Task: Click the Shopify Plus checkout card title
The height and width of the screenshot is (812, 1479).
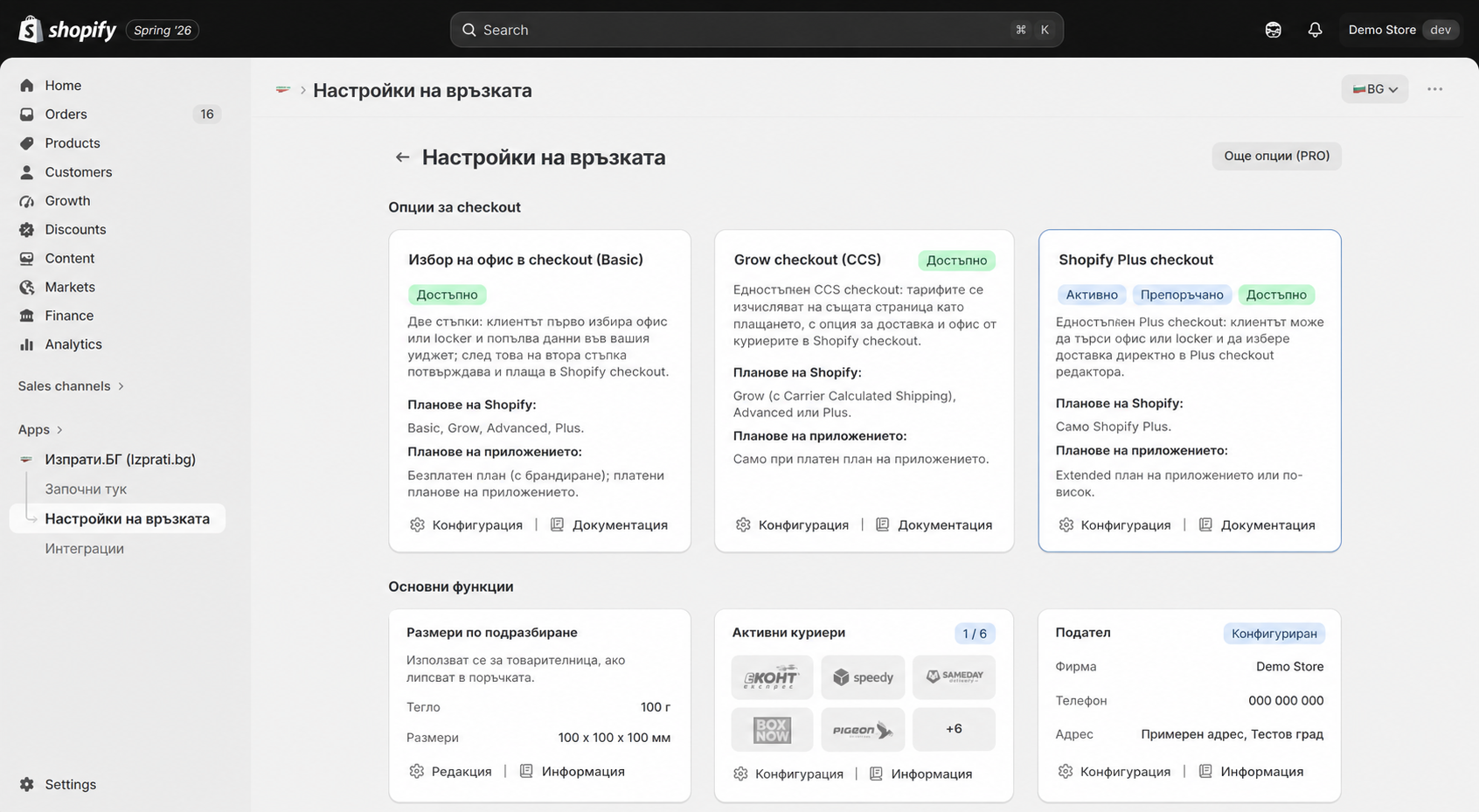Action: (1135, 260)
